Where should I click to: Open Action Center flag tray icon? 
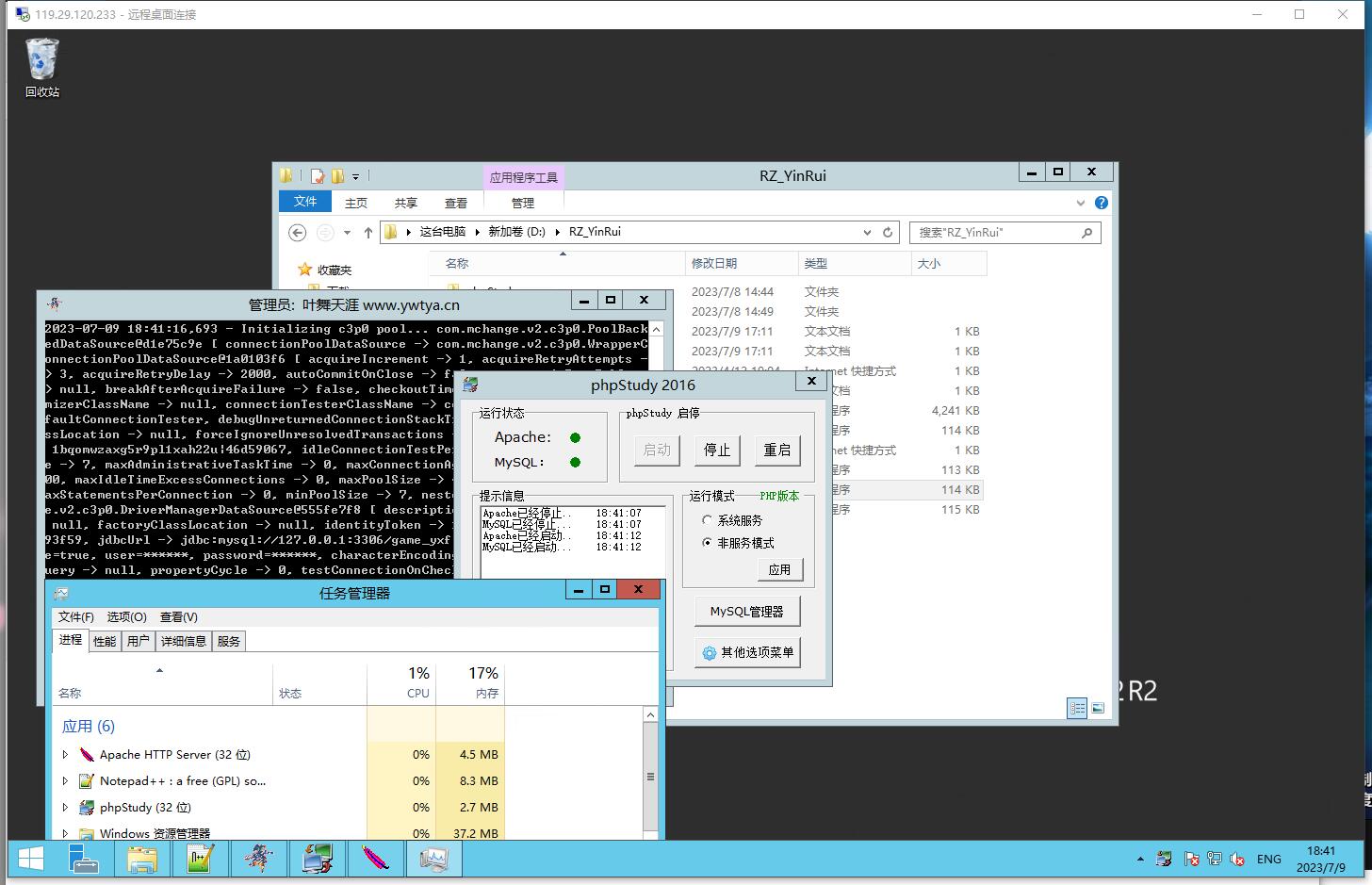pyautogui.click(x=1191, y=859)
